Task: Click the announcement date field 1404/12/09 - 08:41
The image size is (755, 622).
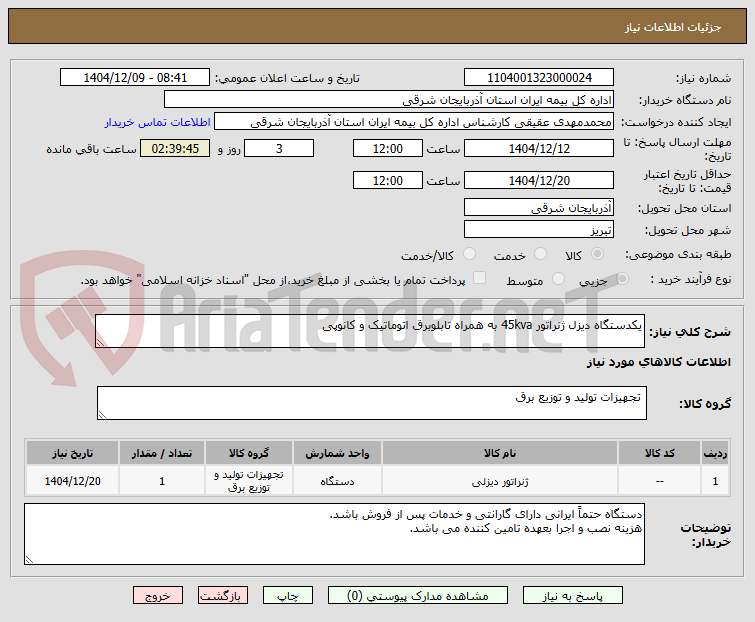Action: tap(135, 78)
